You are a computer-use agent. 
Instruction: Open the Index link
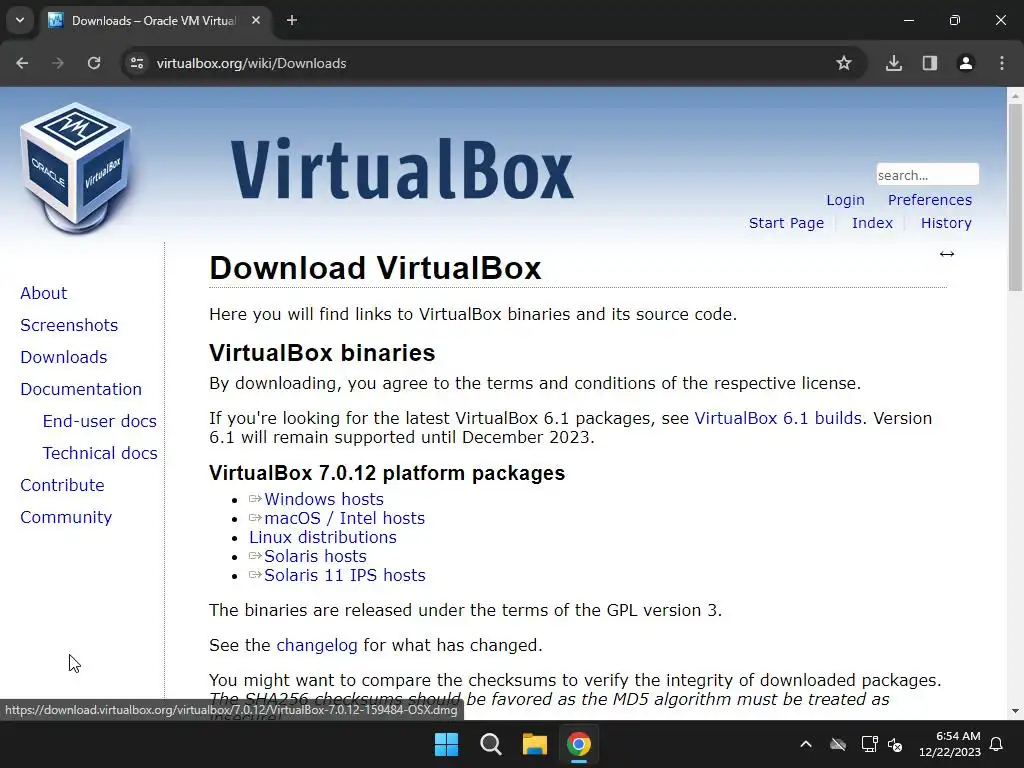872,223
